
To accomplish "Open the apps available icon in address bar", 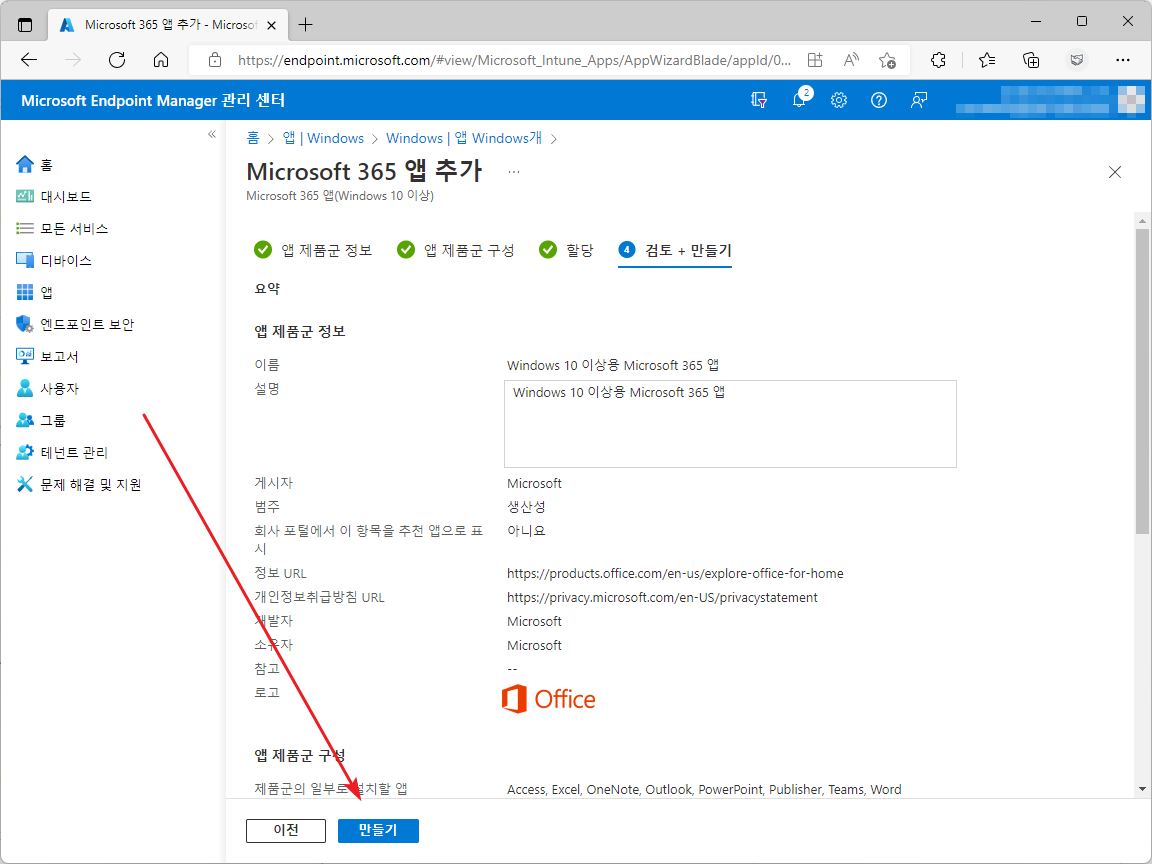I will tap(815, 60).
